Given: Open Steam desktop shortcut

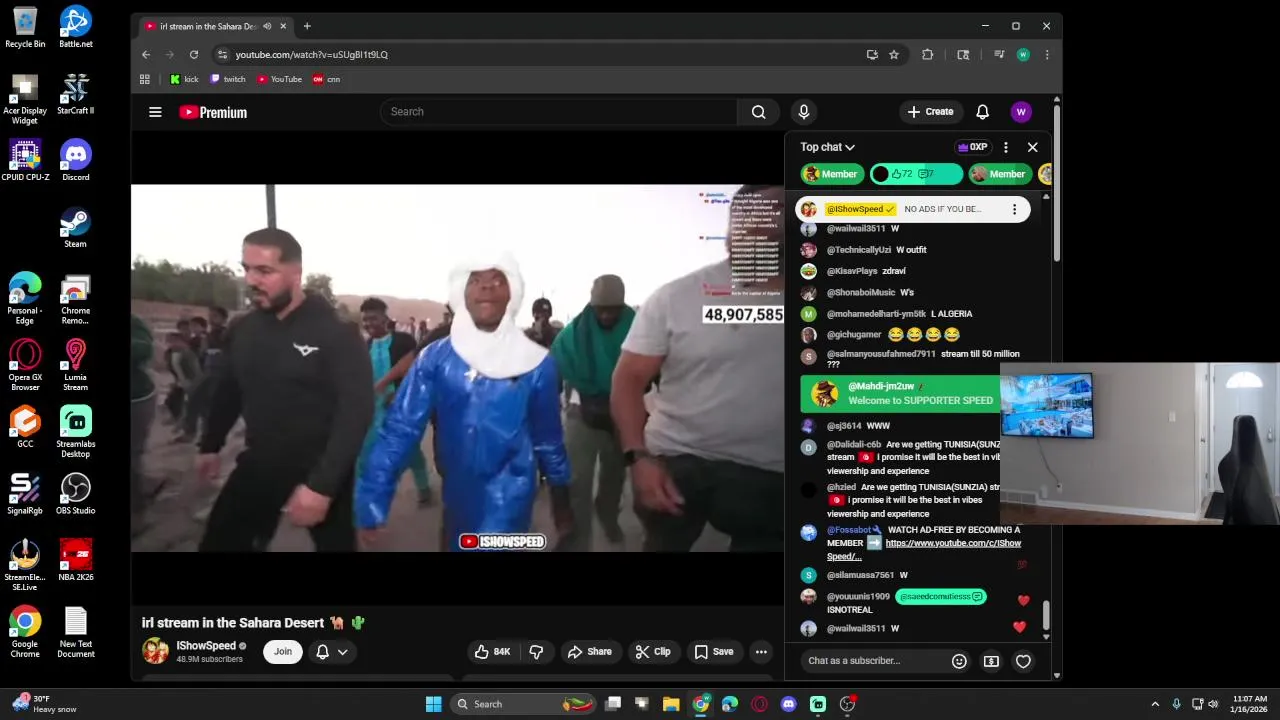Looking at the screenshot, I should (x=76, y=227).
